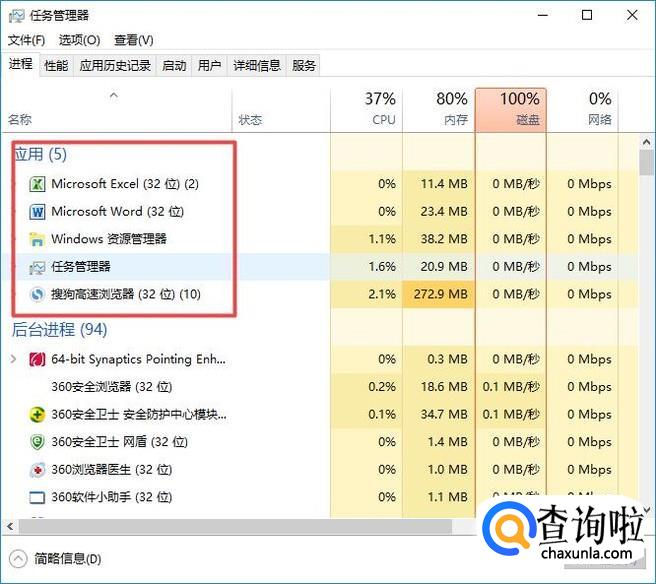Click the Task Manager title bar icon
The height and width of the screenshot is (584, 656).
click(16, 16)
